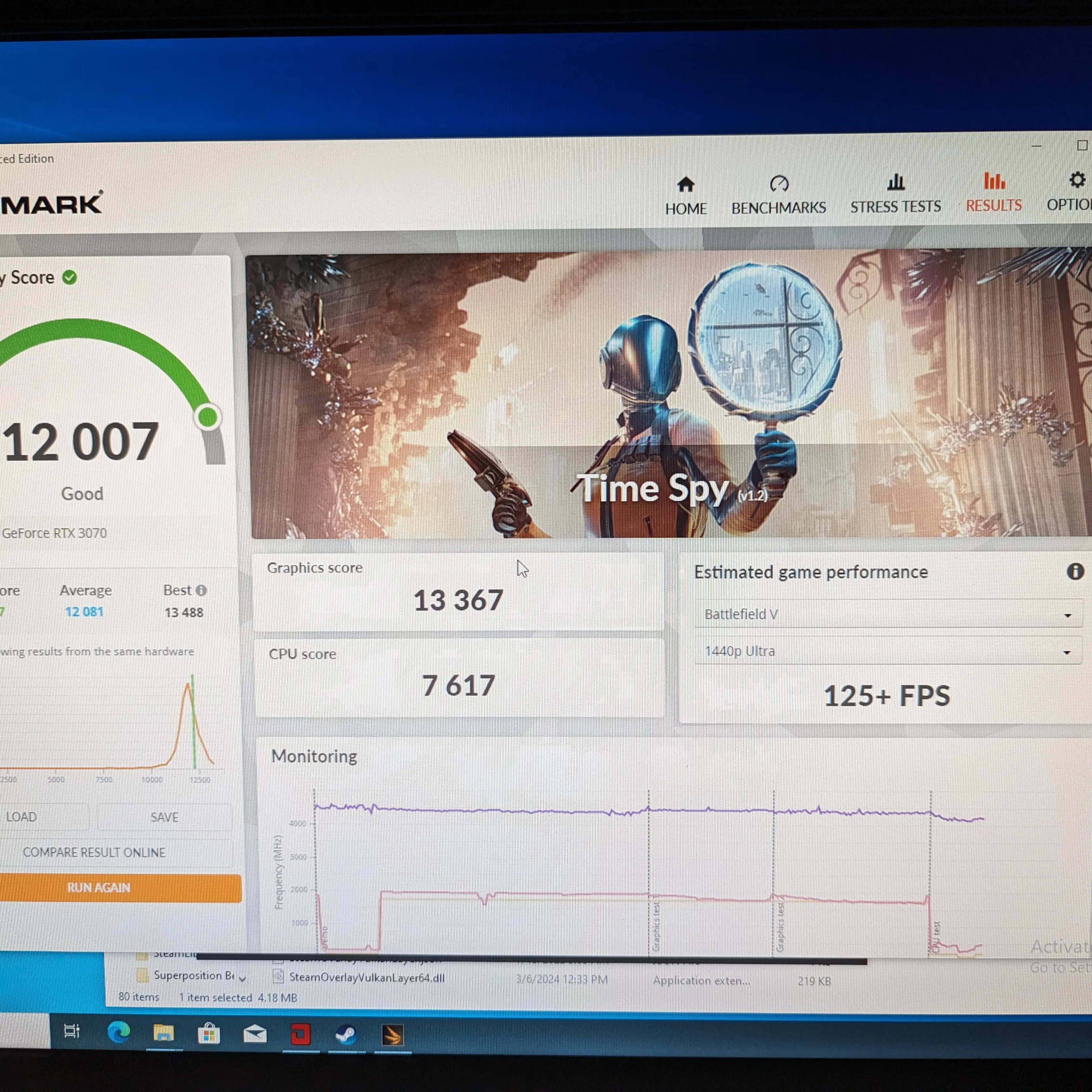Open File Explorer from the taskbar
This screenshot has width=1092, height=1092.
(x=163, y=1033)
